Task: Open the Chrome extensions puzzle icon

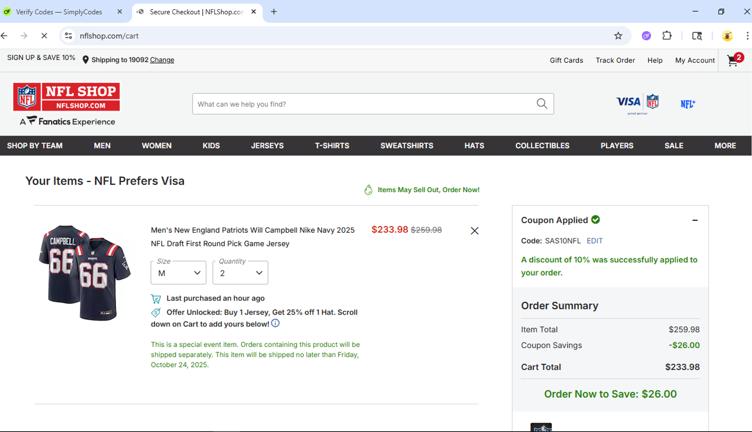Action: pyautogui.click(x=667, y=35)
